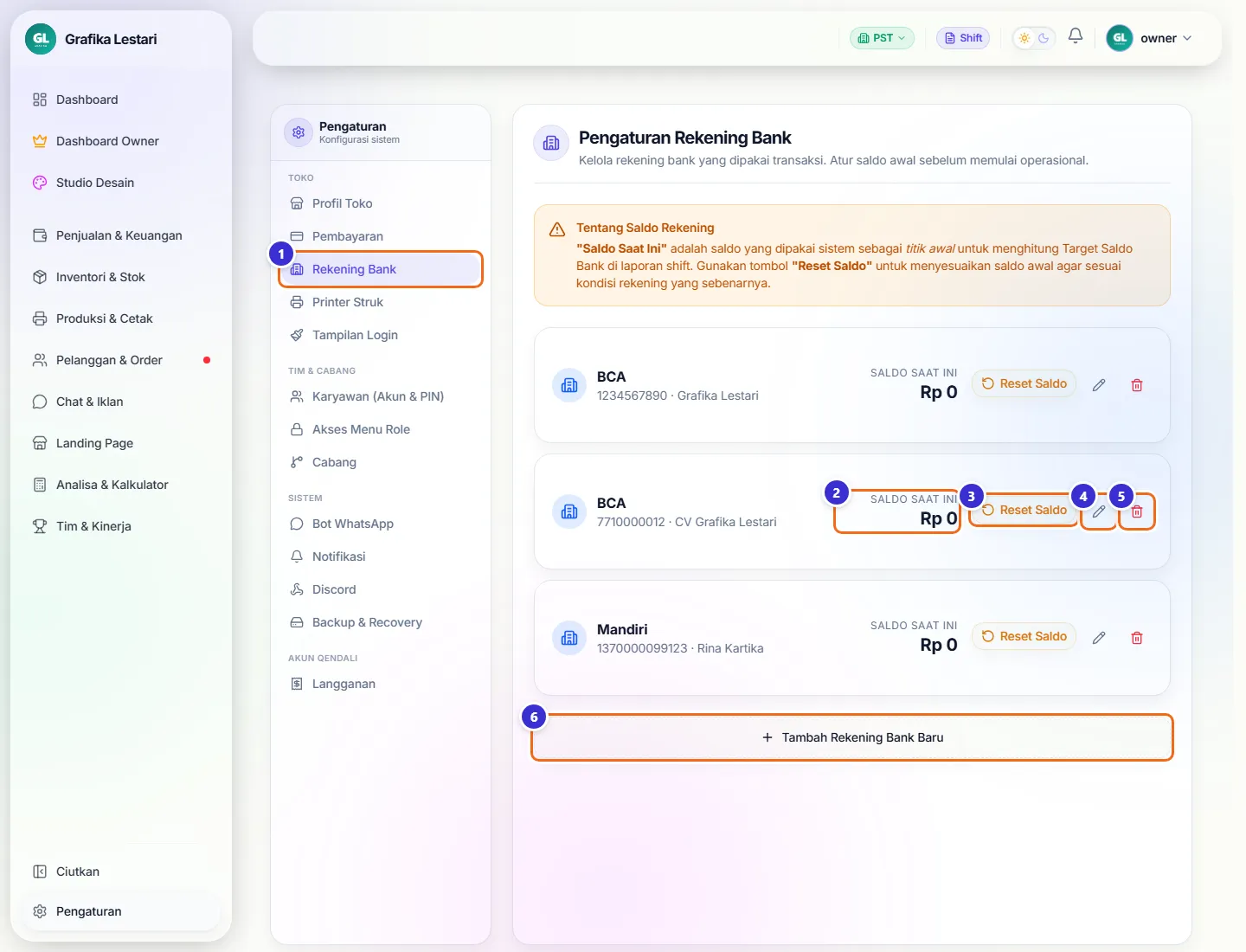The height and width of the screenshot is (952, 1246).
Task: Open Backup & Recovery settings
Action: pyautogui.click(x=381, y=622)
